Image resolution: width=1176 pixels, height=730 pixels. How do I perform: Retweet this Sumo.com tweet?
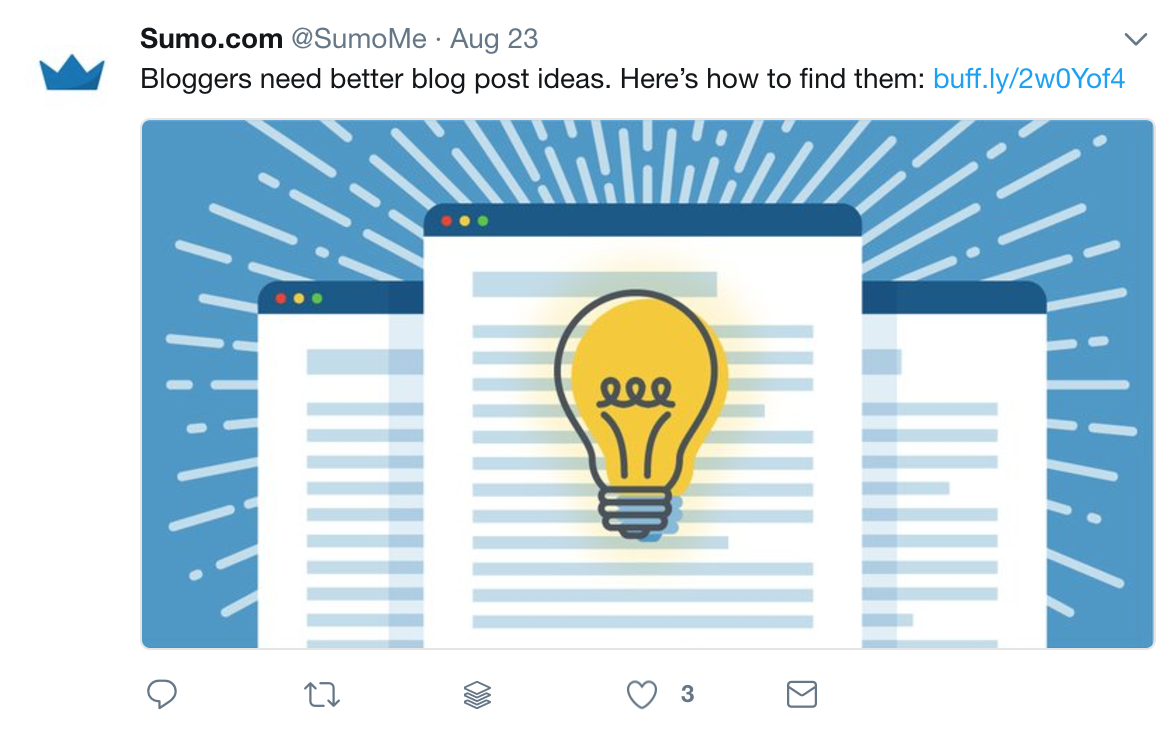(322, 694)
